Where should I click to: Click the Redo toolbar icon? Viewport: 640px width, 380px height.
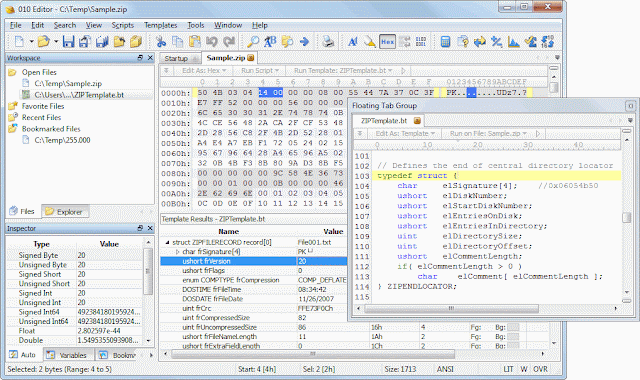[x=229, y=41]
